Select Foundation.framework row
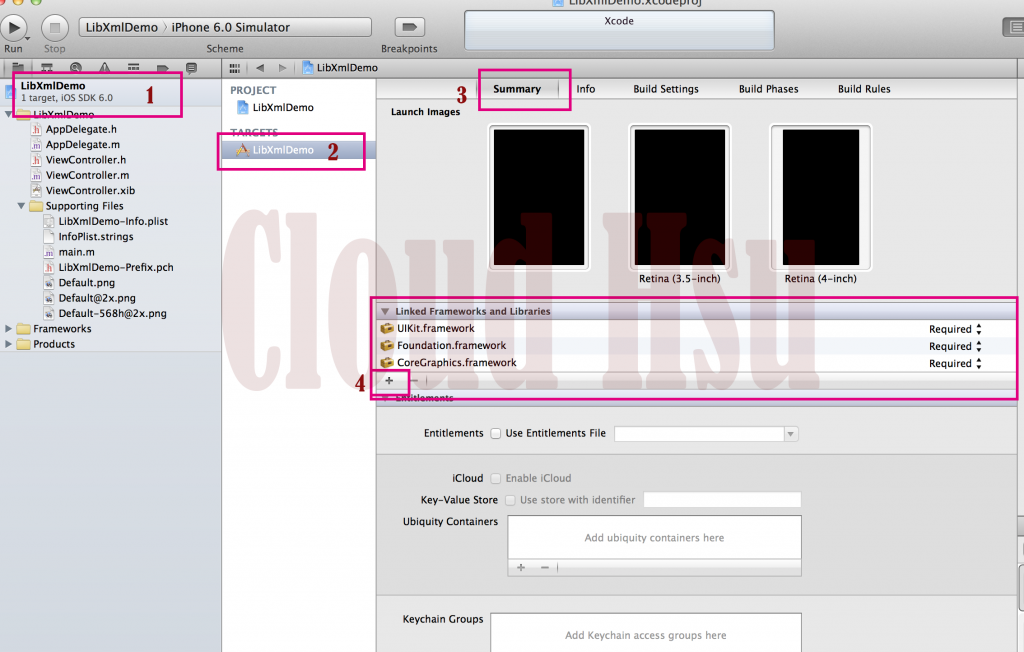Screen dimensions: 1024x652 (x=697, y=346)
